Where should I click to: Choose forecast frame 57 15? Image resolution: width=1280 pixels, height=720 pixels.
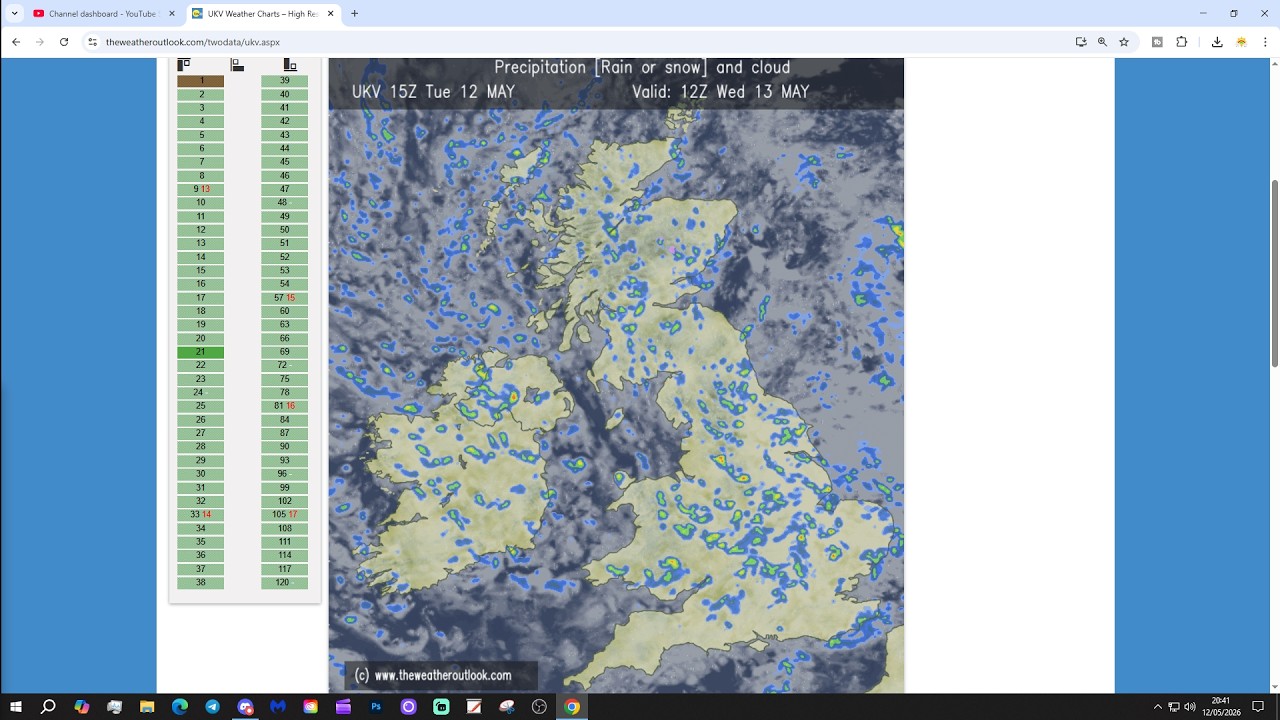tap(285, 298)
